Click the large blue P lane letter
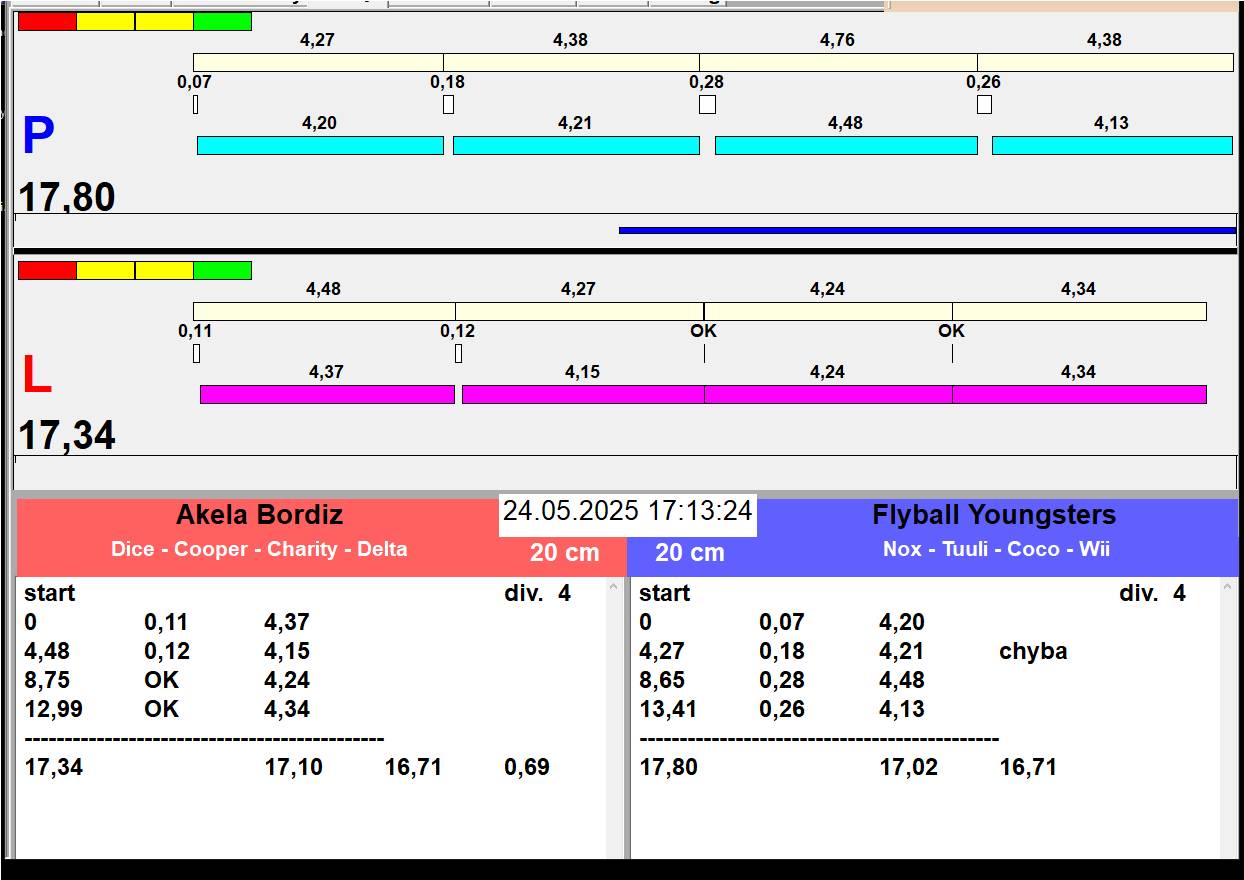 [38, 136]
